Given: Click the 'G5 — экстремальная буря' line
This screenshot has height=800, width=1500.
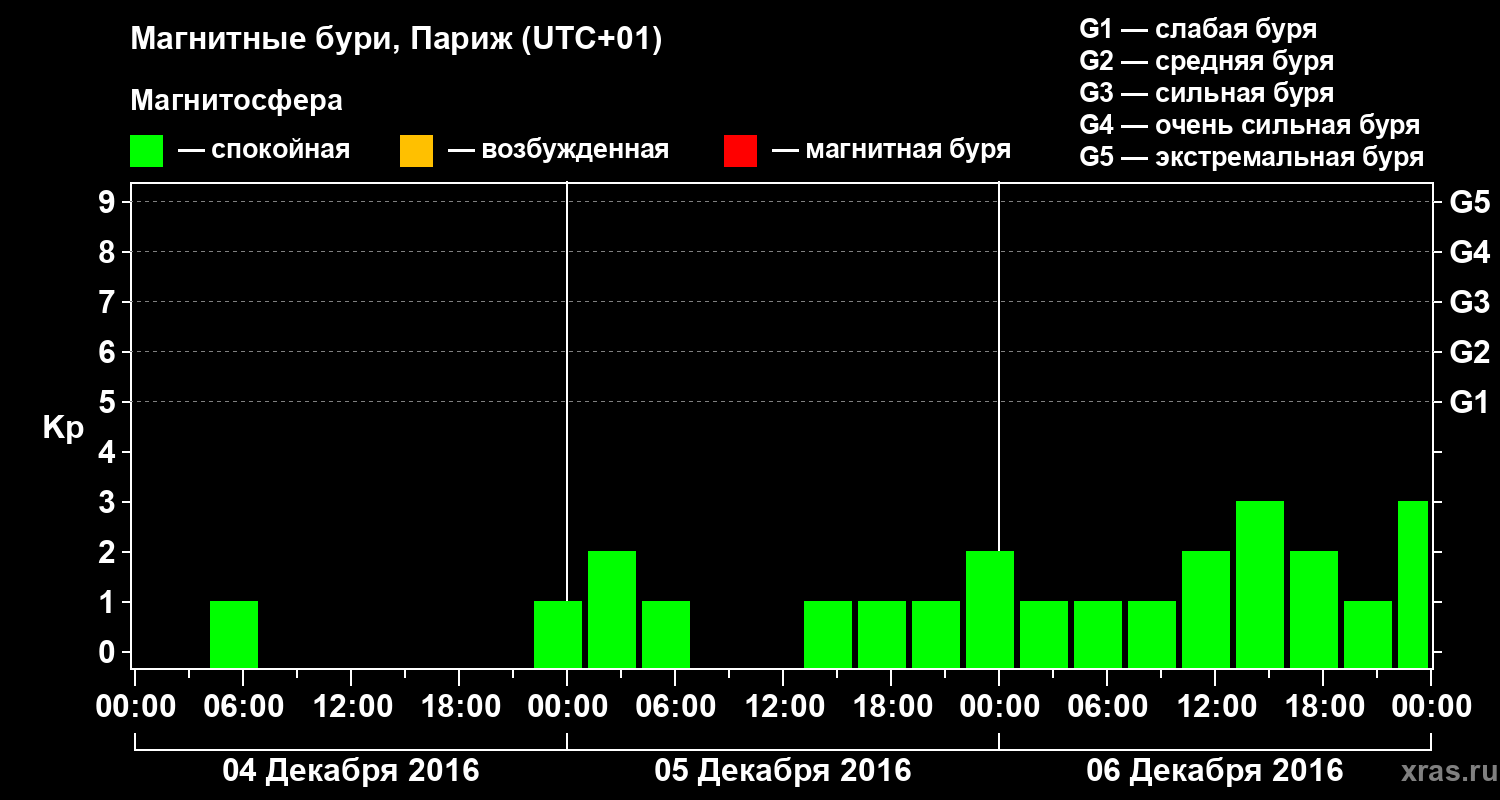Looking at the screenshot, I should 1251,157.
